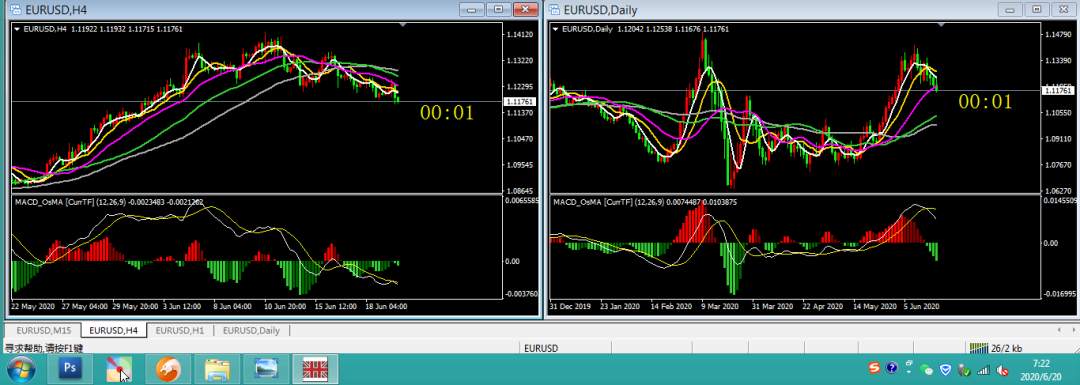Viewport: 1080px width, 385px height.
Task: Minimize the EURUSD,Daily chart window
Action: pyautogui.click(x=1011, y=10)
